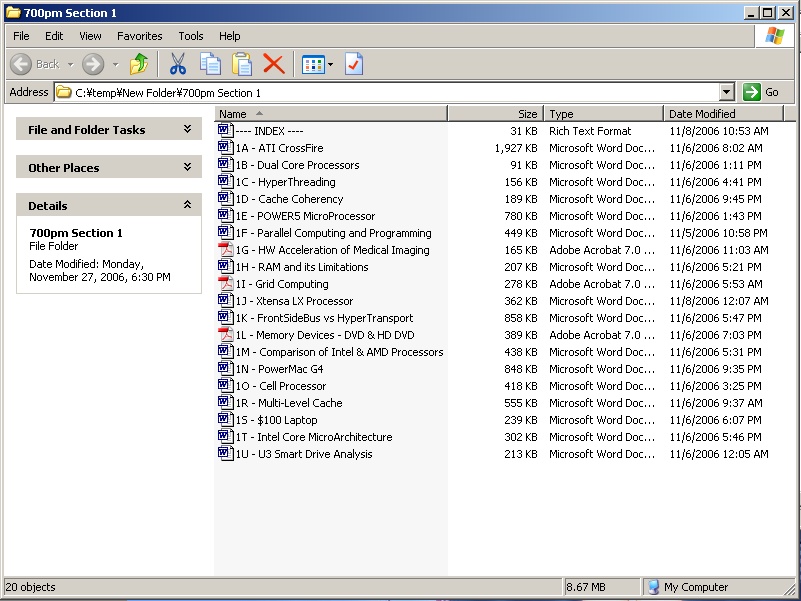Click the folder icon in the title bar

click(13, 12)
